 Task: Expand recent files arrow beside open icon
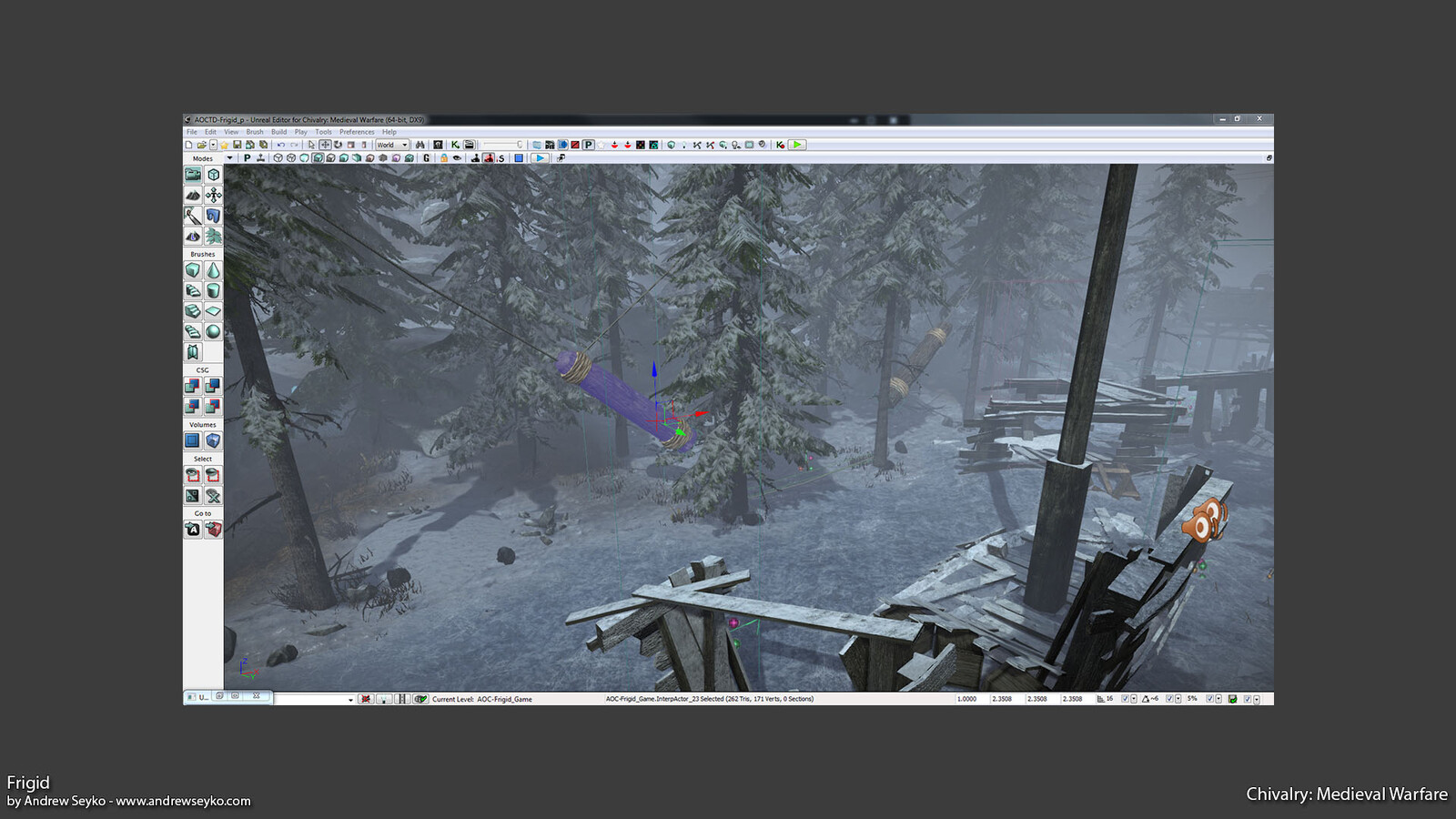213,145
